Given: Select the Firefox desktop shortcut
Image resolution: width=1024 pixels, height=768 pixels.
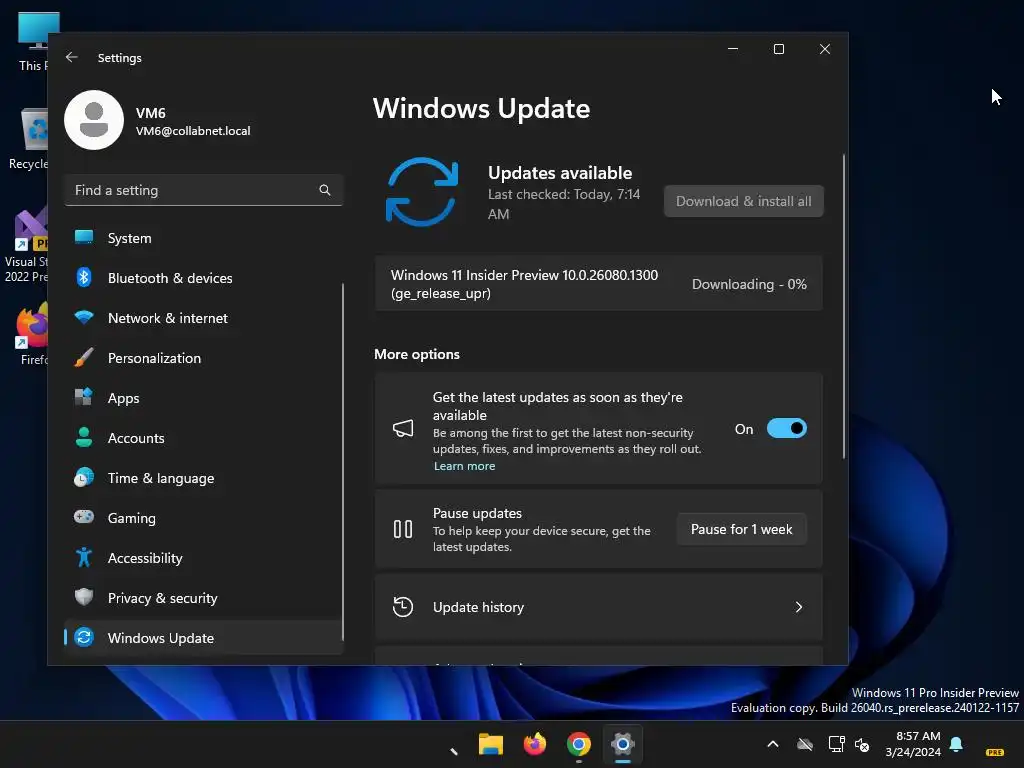Looking at the screenshot, I should (33, 334).
